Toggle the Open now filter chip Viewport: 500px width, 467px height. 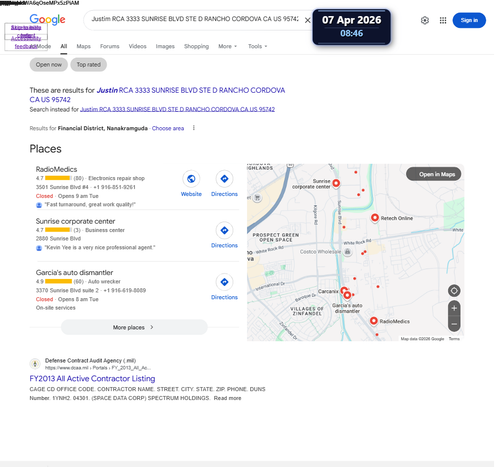coord(49,65)
